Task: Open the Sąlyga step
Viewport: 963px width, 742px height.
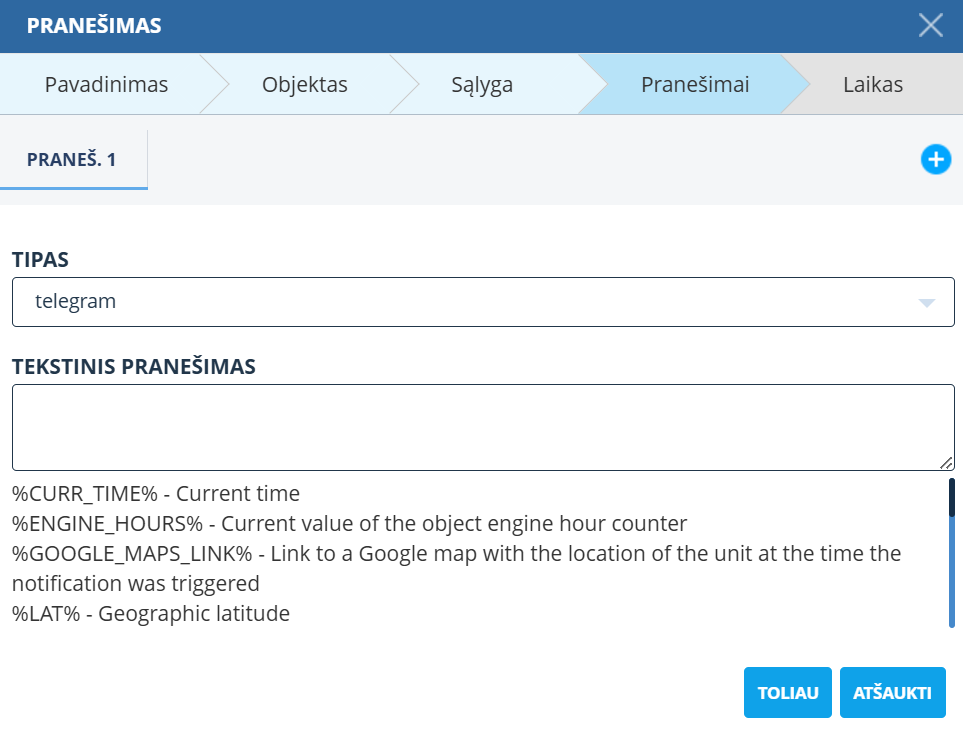Action: [x=481, y=85]
